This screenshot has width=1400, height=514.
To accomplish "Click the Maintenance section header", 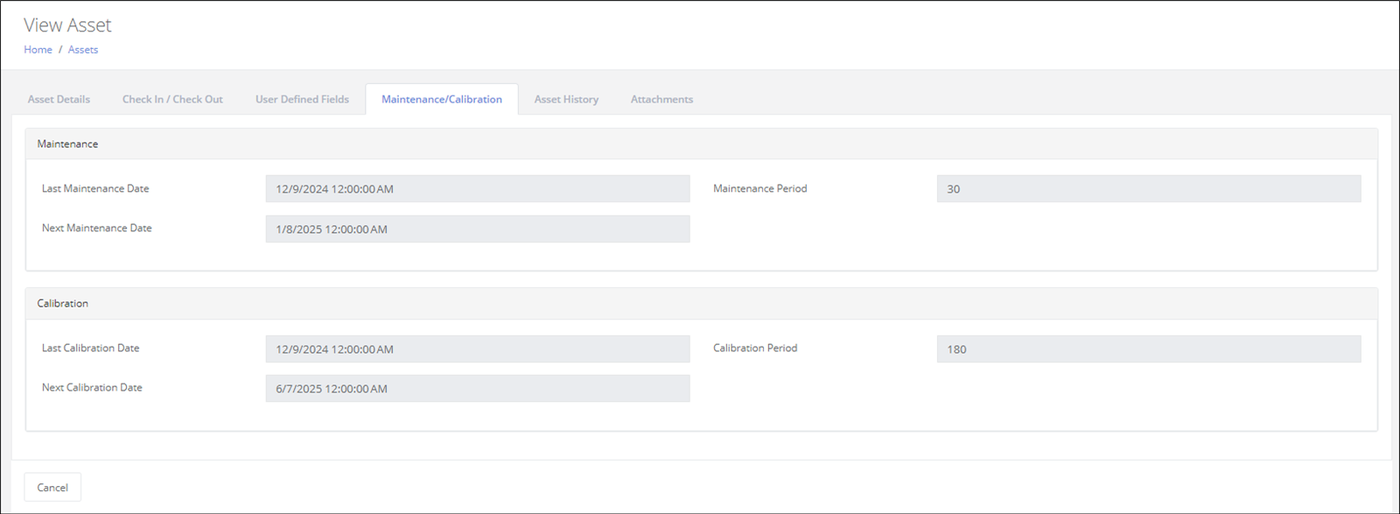I will (702, 144).
